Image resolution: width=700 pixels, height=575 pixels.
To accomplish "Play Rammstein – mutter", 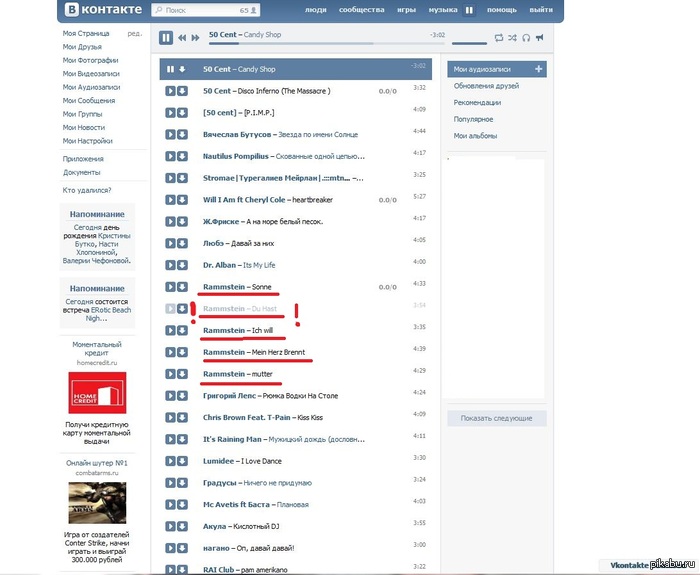I will click(170, 374).
